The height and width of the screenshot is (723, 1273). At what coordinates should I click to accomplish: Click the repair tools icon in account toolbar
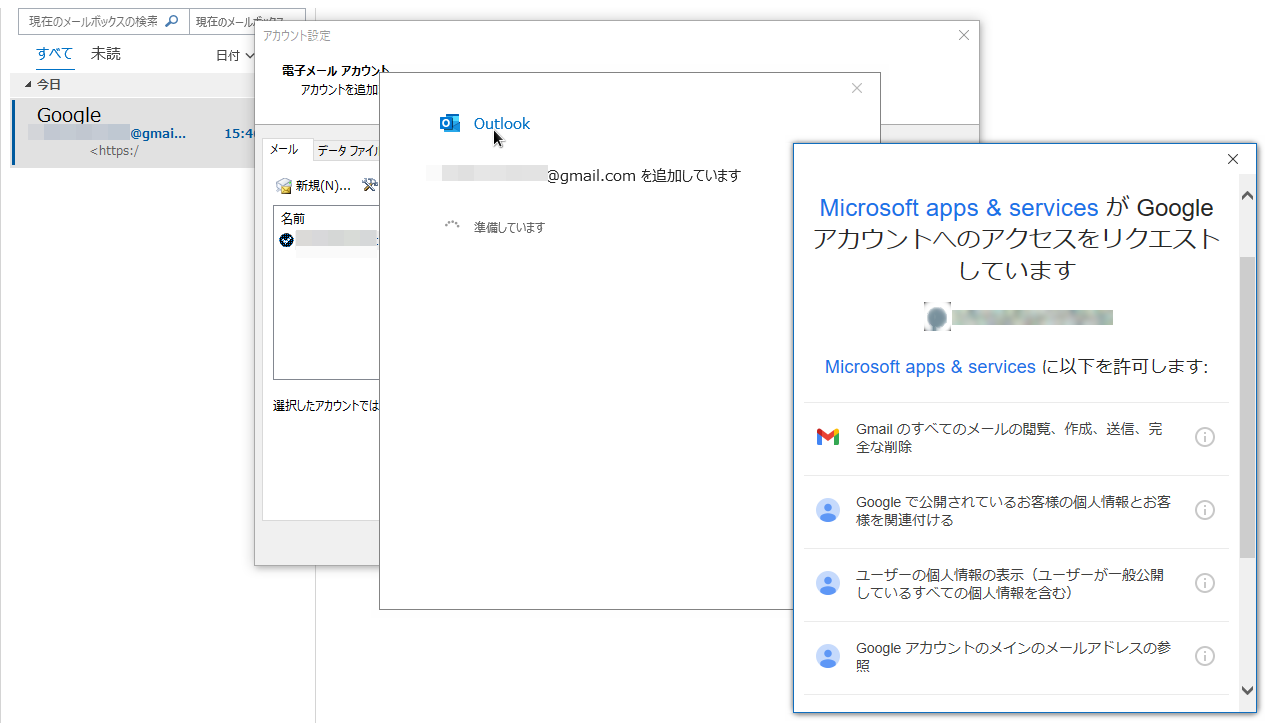point(369,185)
